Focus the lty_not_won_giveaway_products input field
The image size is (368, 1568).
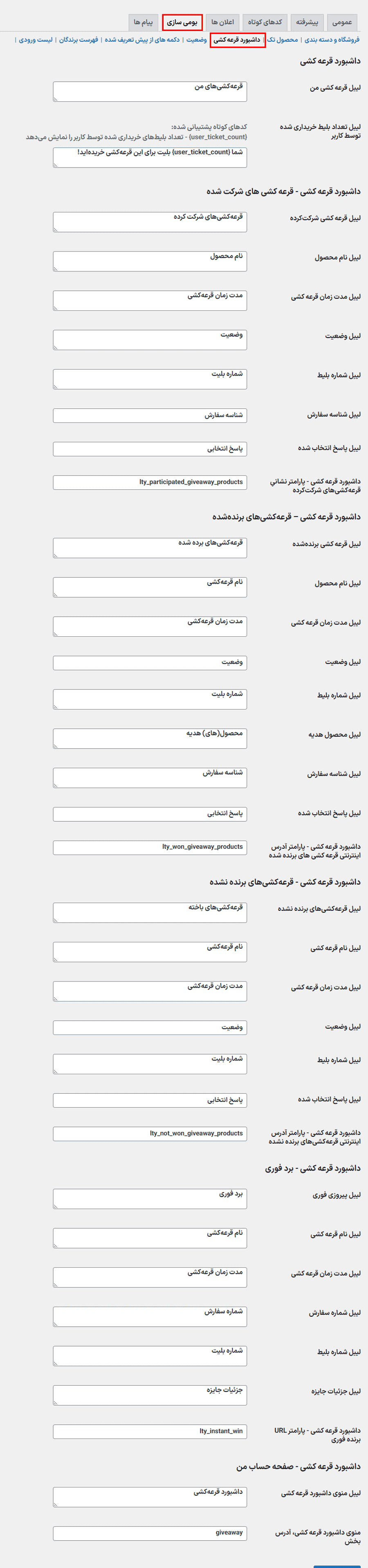pos(150,1133)
